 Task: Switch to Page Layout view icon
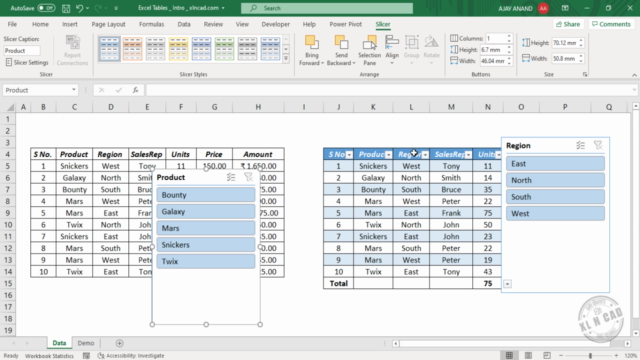pyautogui.click(x=528, y=356)
